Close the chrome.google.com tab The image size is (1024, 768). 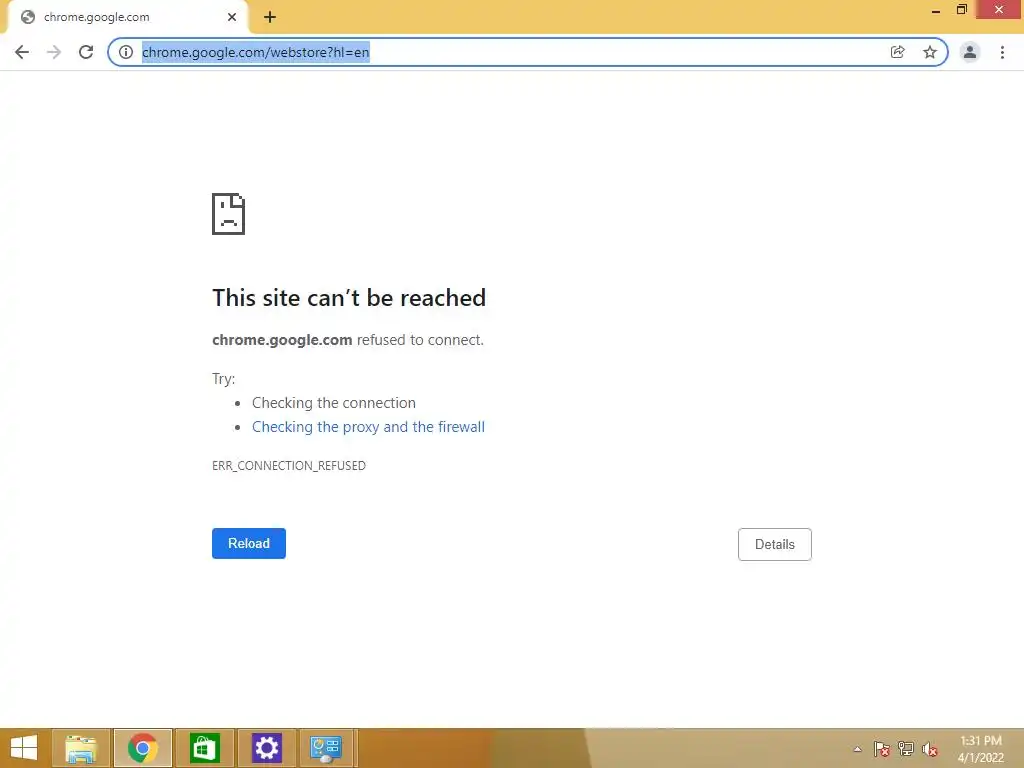pos(232,18)
